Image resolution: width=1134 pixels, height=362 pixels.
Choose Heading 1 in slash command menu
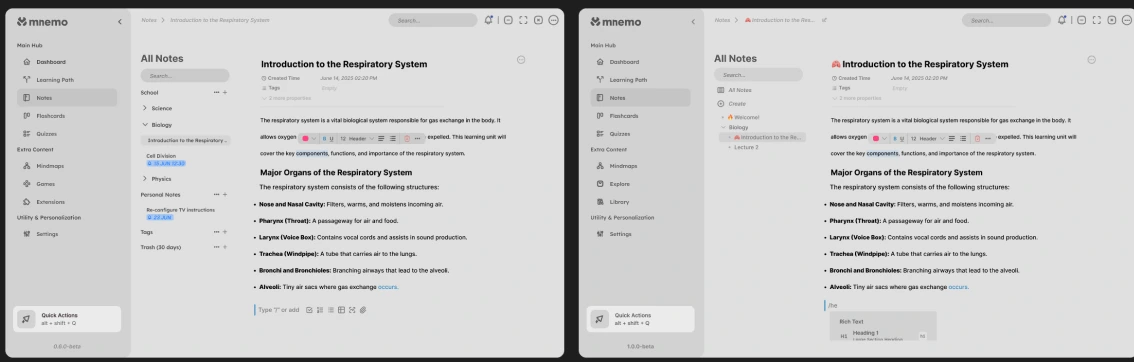click(882, 335)
